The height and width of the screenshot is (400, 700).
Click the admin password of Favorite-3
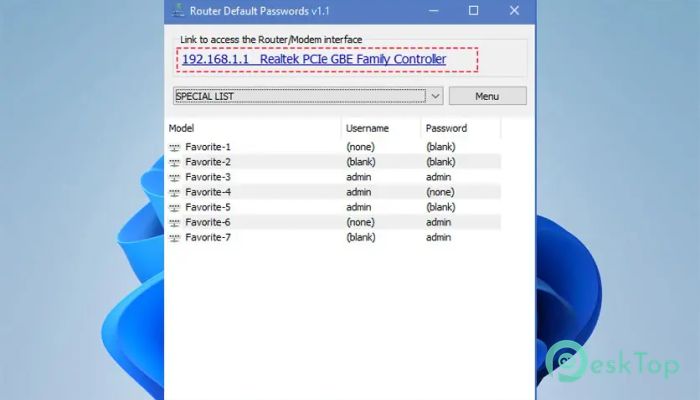coord(438,177)
